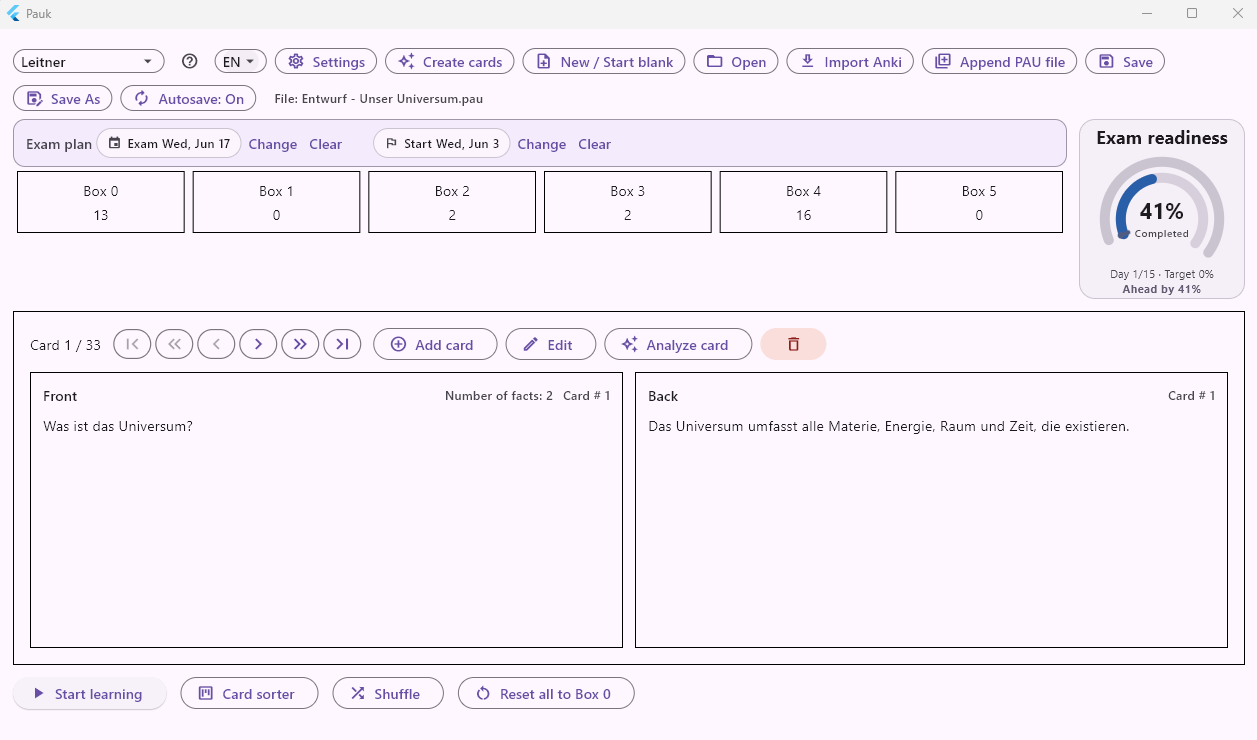Click Clear next to the start date
Screen dimensions: 1257x740
pyautogui.click(x=594, y=144)
